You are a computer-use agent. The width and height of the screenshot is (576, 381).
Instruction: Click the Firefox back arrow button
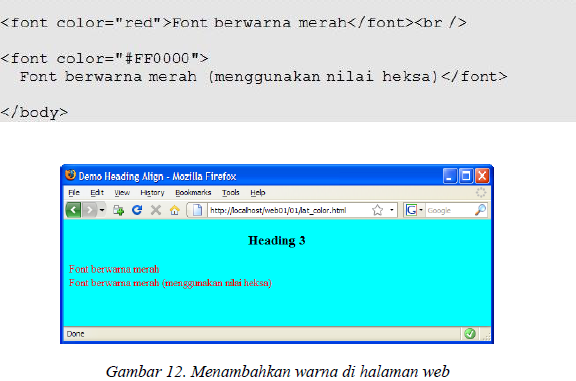click(x=73, y=210)
